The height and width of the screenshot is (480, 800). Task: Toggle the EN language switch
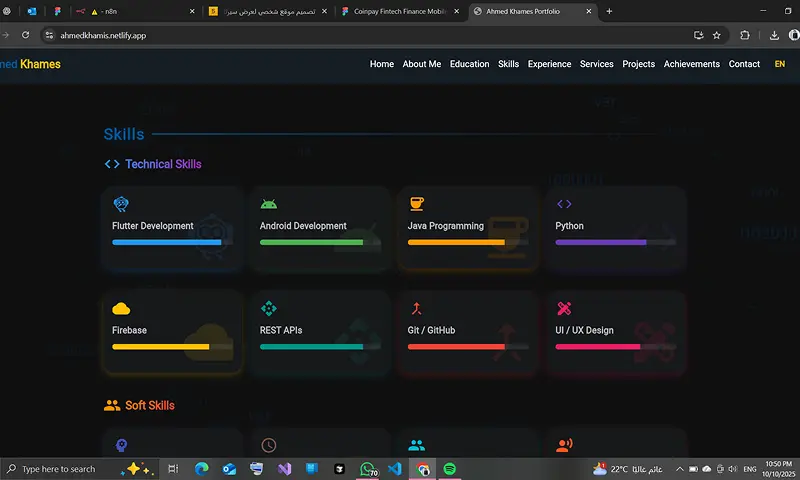780,64
